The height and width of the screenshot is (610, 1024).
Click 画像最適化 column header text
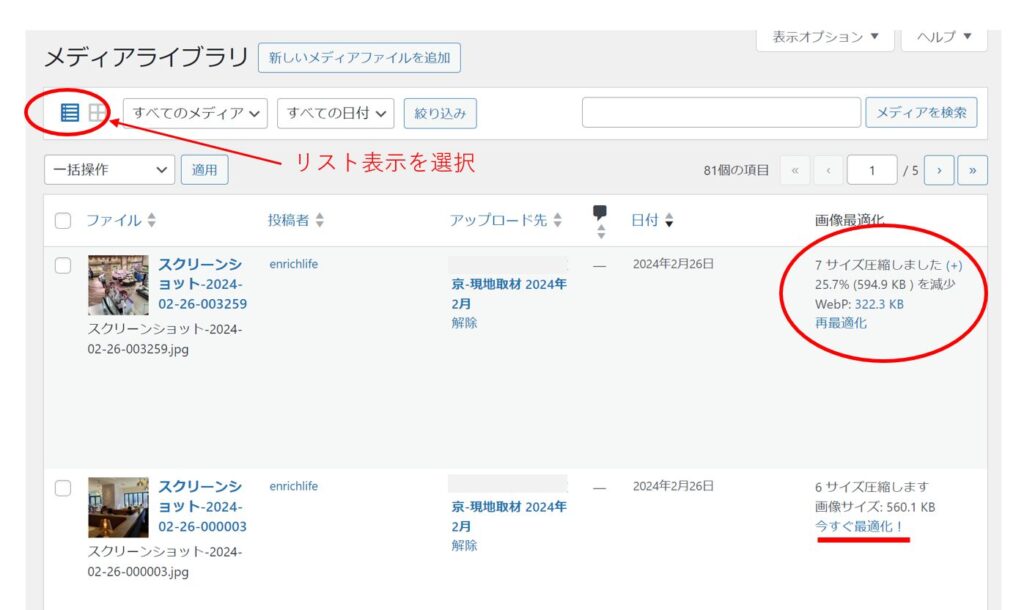pyautogui.click(x=849, y=220)
